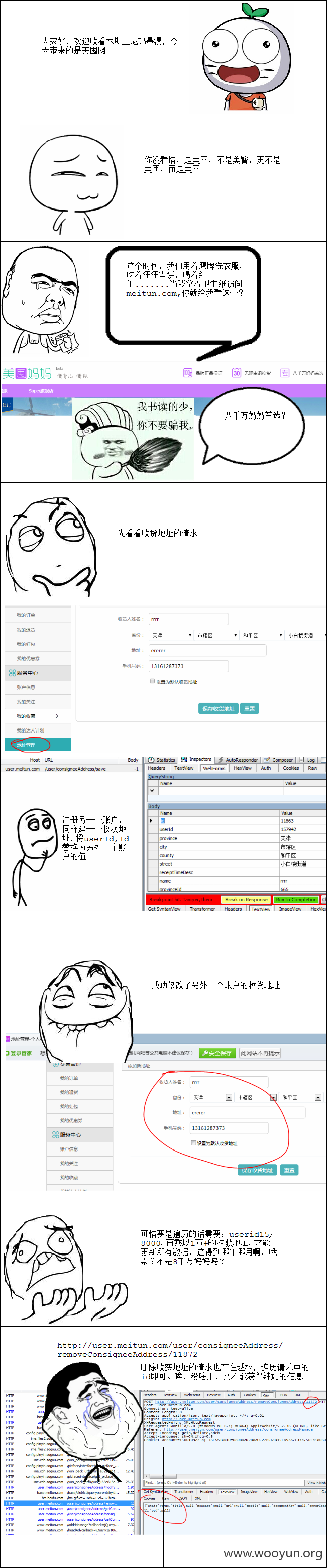Open the 和平区 dropdown left of 小白楼街道
This screenshot has width=327, height=1568.
click(262, 635)
